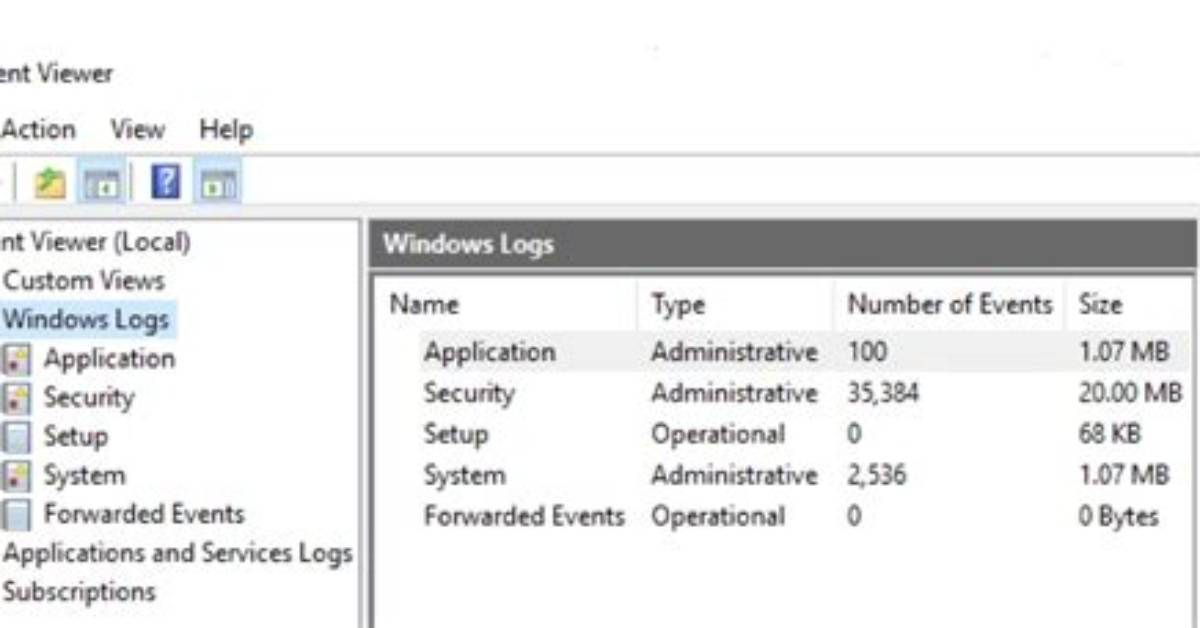
Task: Sort by the Name column header
Action: pos(508,305)
